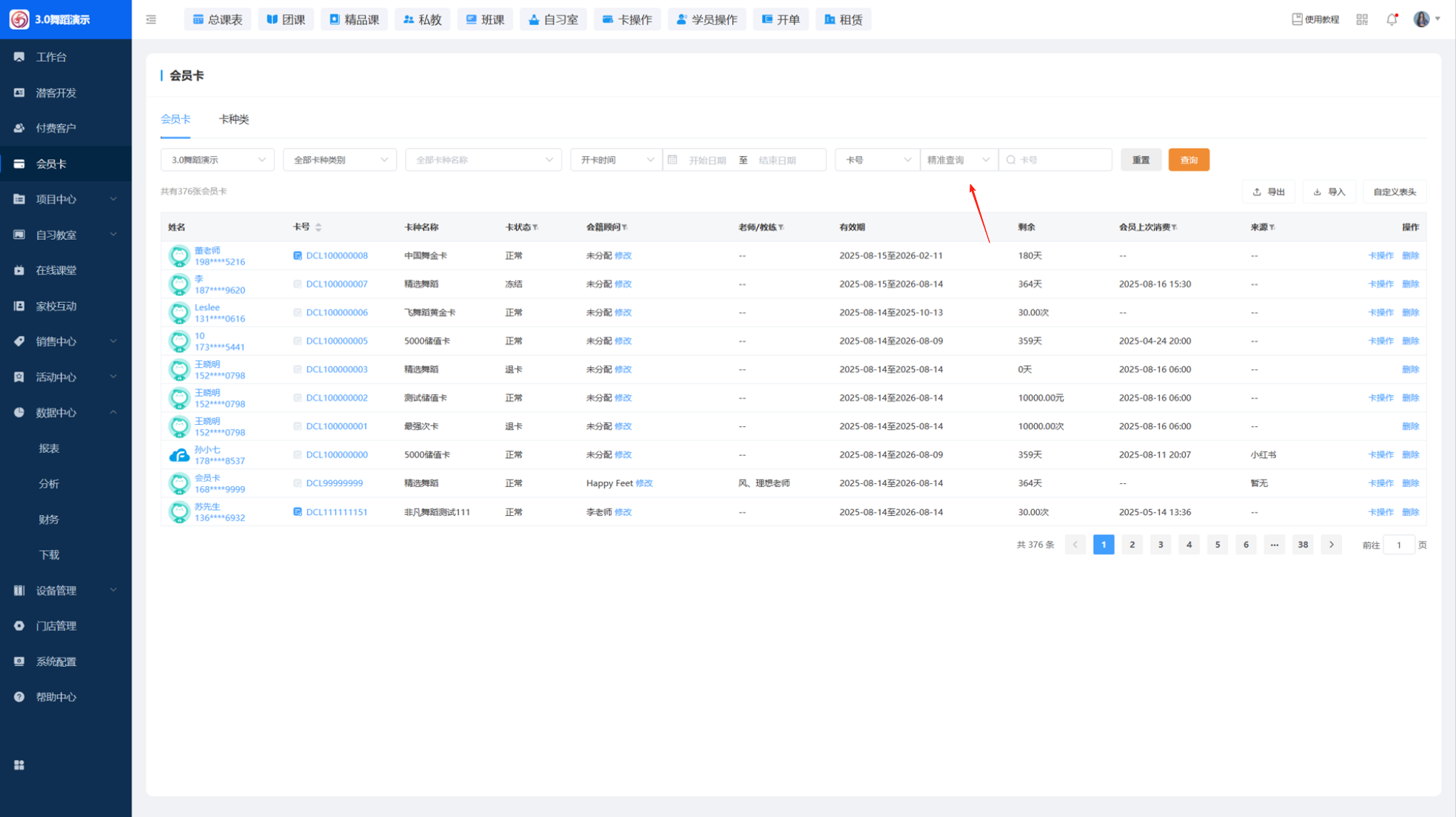The image size is (1456, 817).
Task: Click the 卡号 column sort arrows
Action: point(318,228)
